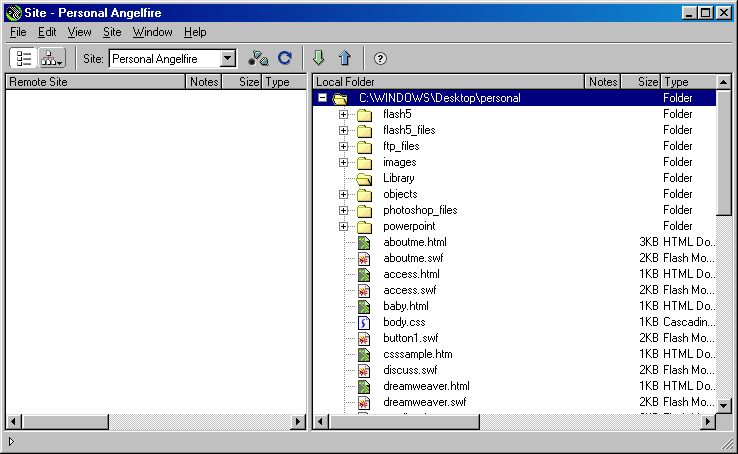Select aboutme.html in the file list
The image size is (738, 454).
tap(414, 242)
